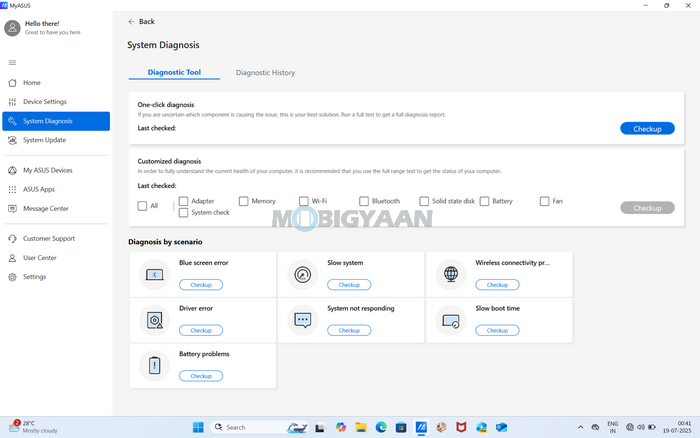The image size is (700, 438).
Task: Click the Battery problems icon
Action: (154, 366)
